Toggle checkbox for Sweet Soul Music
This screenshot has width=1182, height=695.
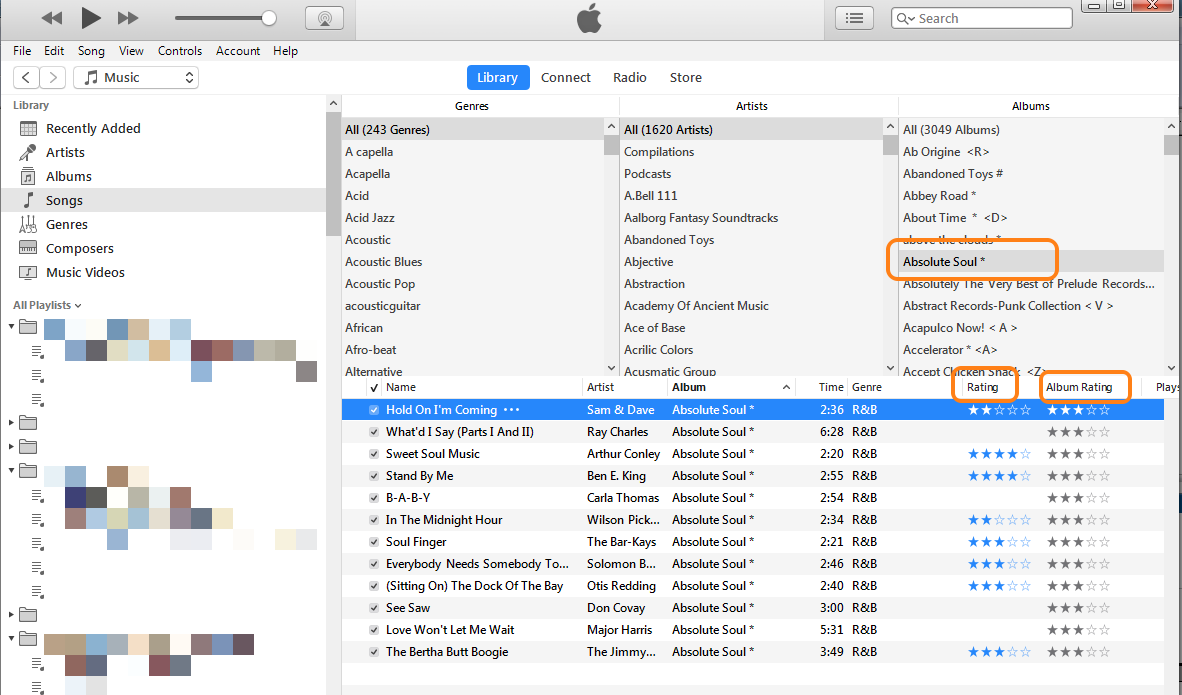point(374,454)
